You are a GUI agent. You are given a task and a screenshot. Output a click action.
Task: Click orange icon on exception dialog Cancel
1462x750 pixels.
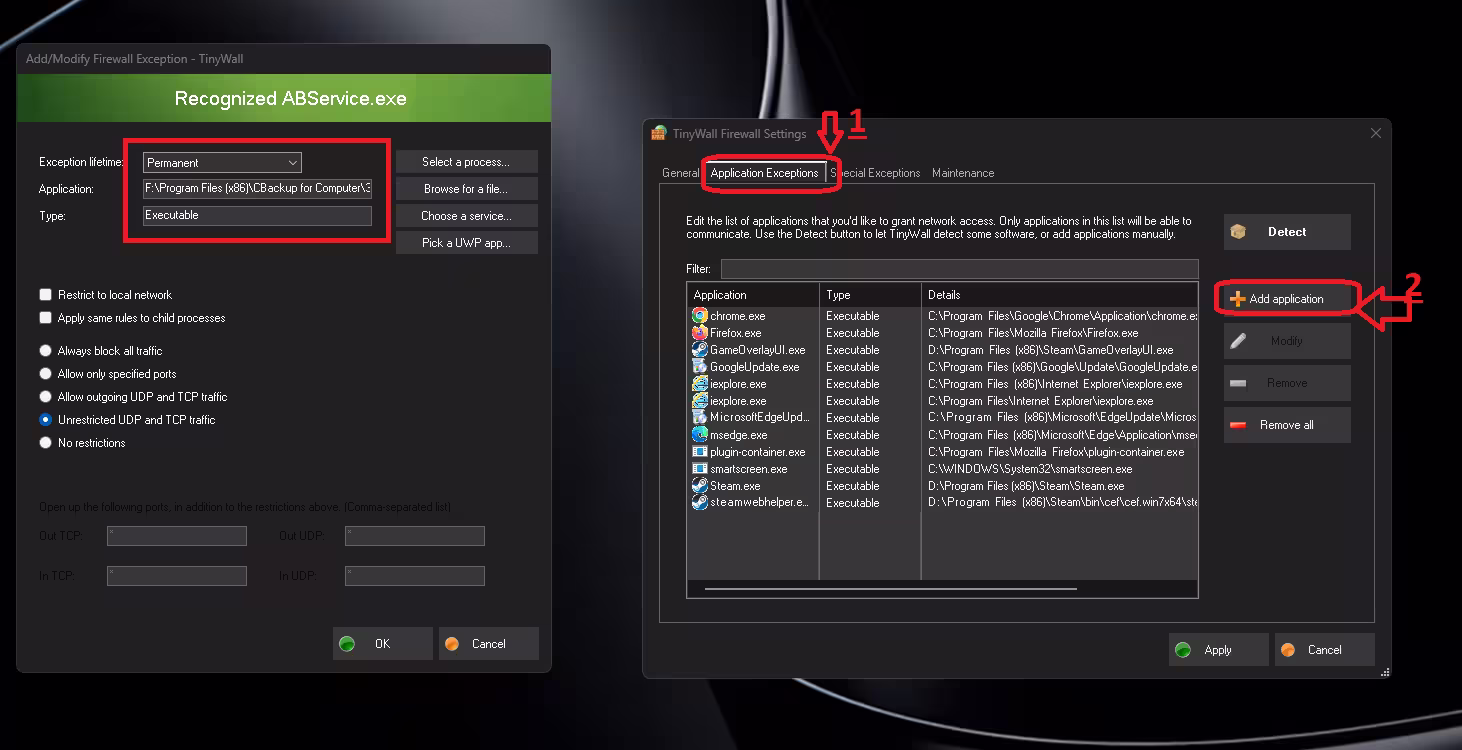(x=452, y=644)
